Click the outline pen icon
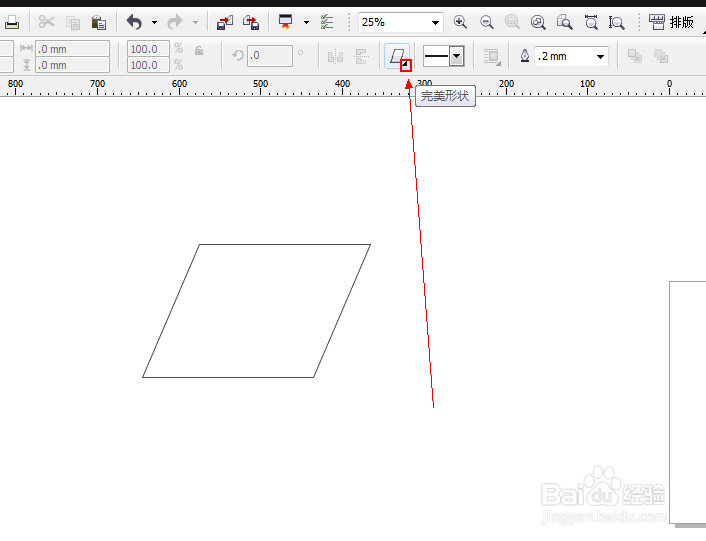The image size is (706, 541). click(x=525, y=56)
